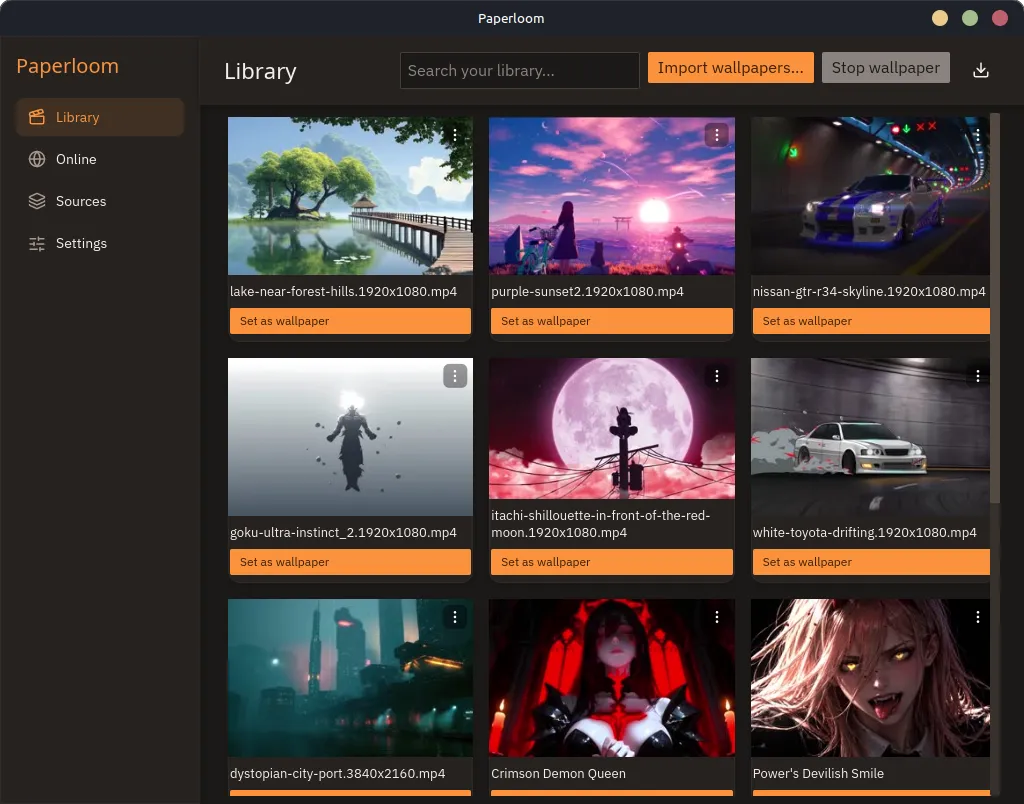This screenshot has height=804, width=1024.
Task: Open the Library clapperboard icon in sidebar
Action: pos(37,117)
